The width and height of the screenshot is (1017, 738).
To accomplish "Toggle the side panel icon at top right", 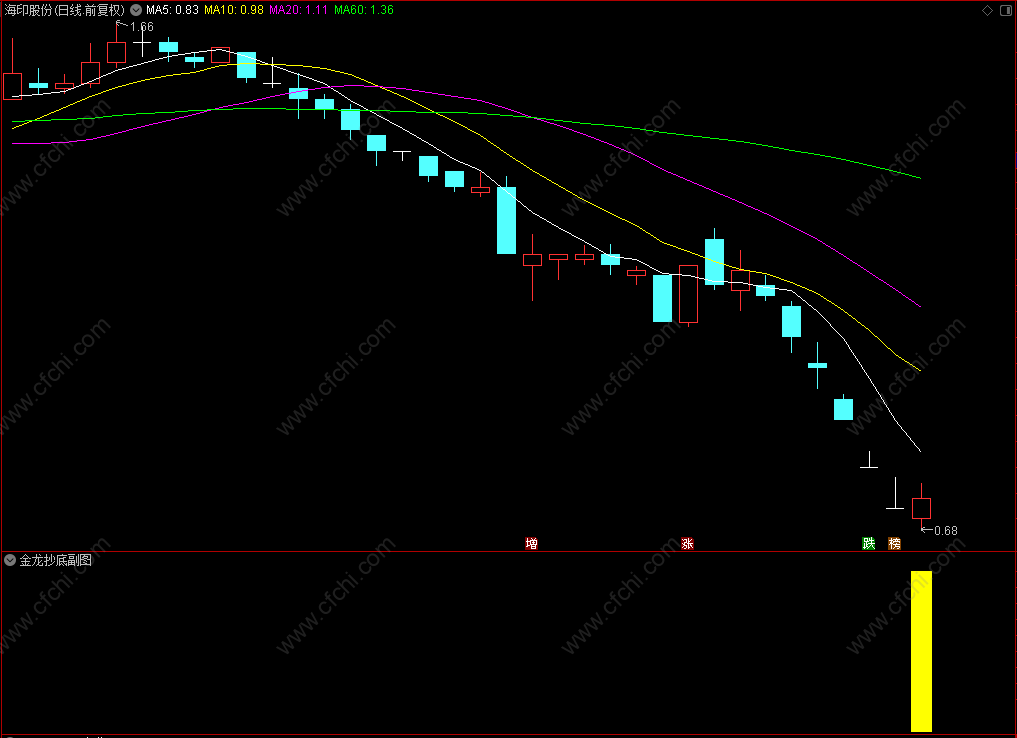I will [x=1006, y=10].
